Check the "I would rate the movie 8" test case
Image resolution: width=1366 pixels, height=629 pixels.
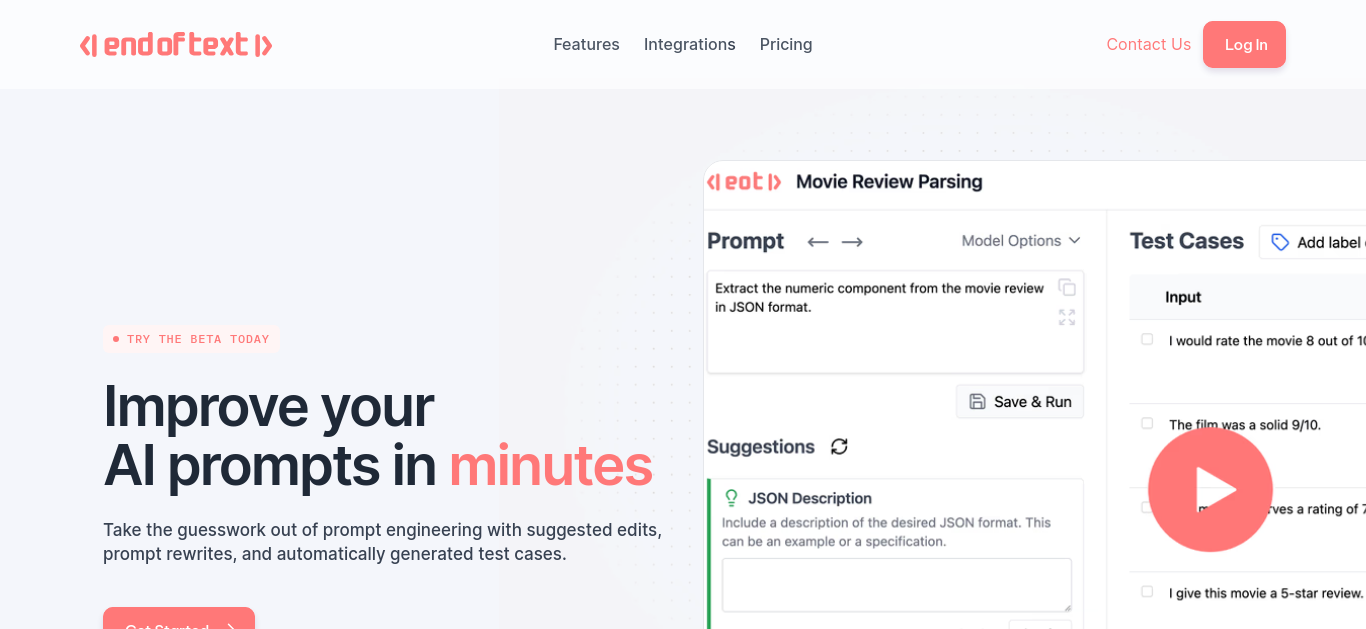click(x=1147, y=339)
